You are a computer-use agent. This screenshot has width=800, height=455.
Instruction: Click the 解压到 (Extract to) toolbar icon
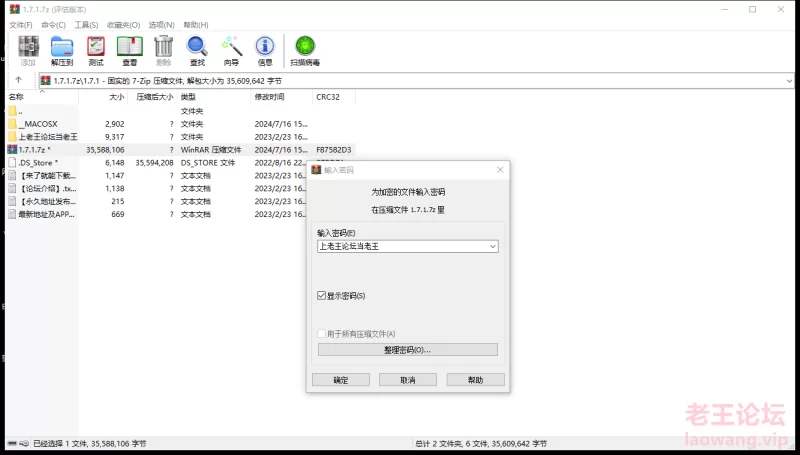point(62,46)
